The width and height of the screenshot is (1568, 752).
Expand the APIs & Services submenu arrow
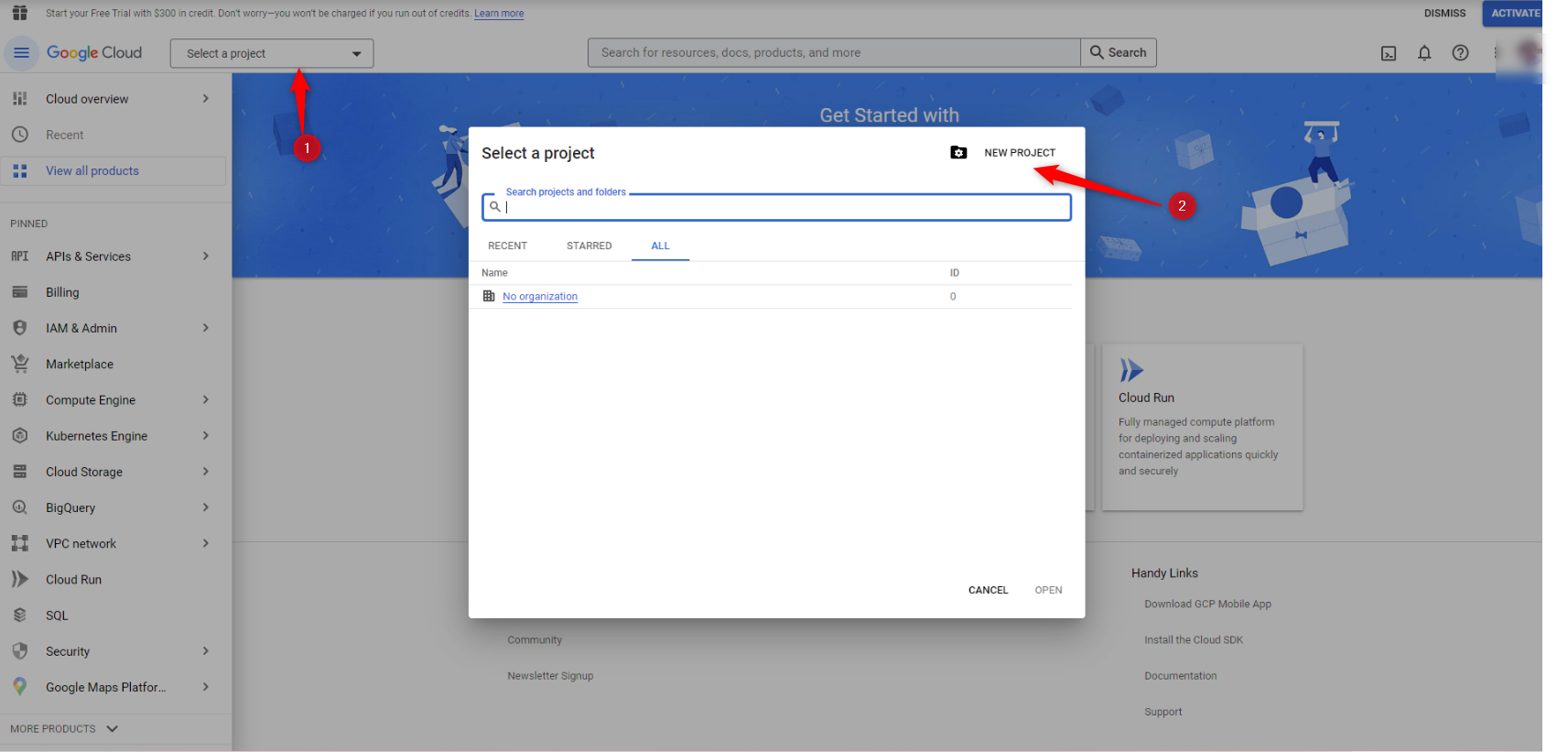coord(206,256)
